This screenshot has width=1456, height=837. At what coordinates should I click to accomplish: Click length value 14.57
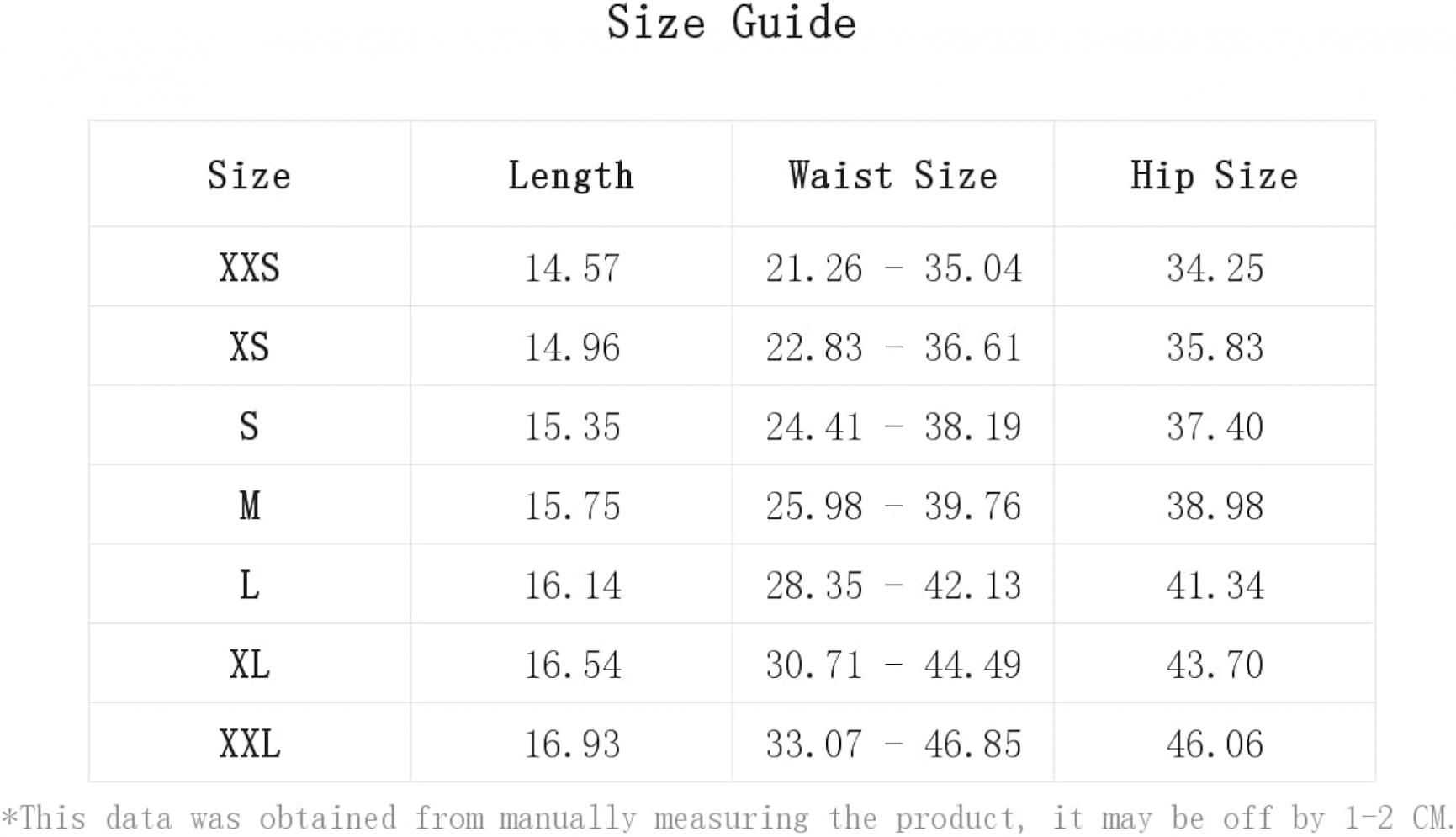(x=572, y=268)
